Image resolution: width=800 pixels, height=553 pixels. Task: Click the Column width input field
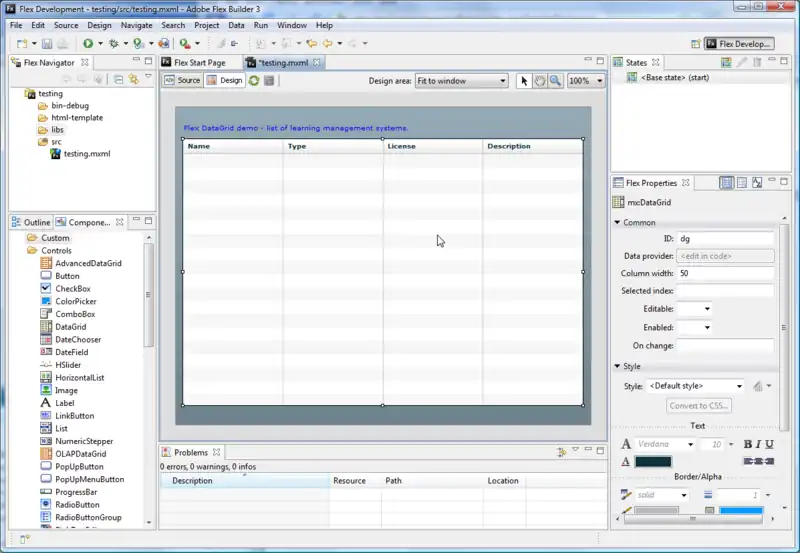pos(725,273)
